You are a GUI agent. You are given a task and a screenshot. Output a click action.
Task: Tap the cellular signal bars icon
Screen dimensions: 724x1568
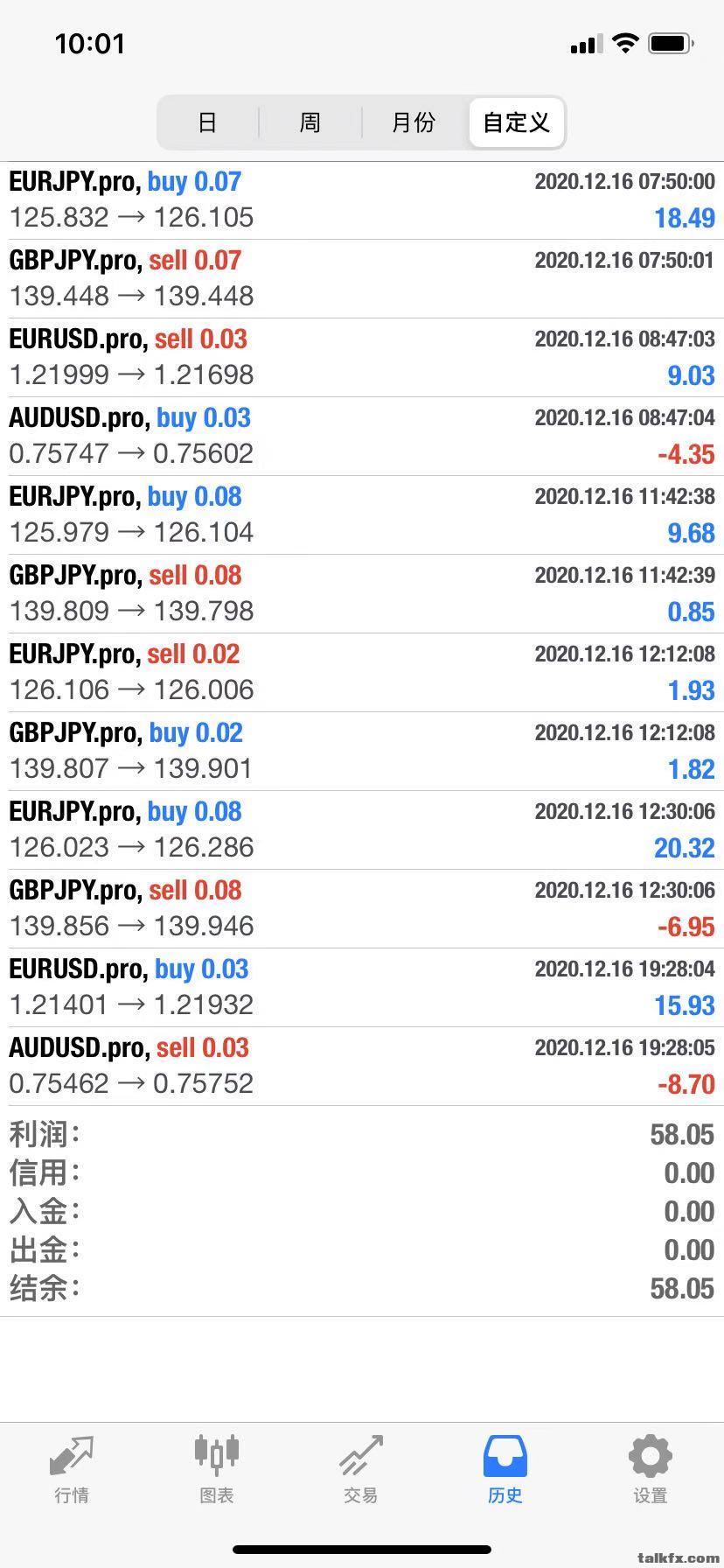point(586,44)
